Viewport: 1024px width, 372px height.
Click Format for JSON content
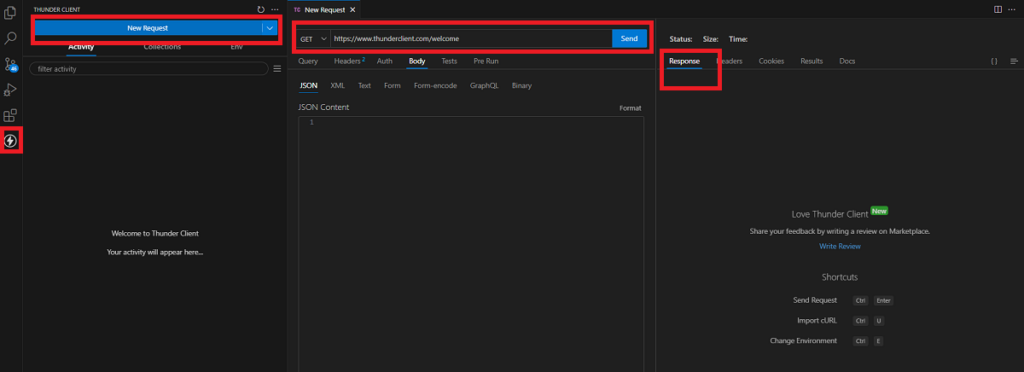coord(630,108)
